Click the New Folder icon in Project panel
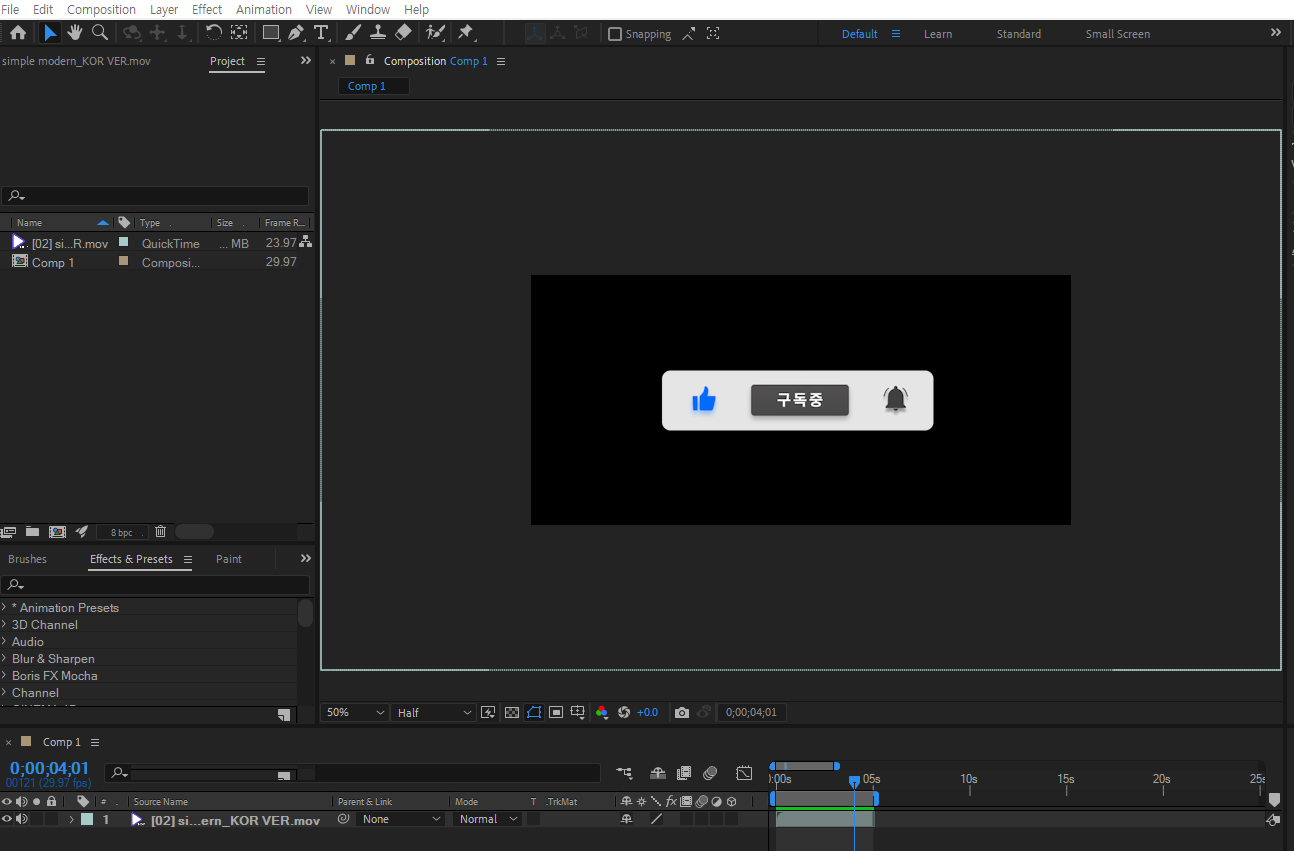1294x851 pixels. 32,532
